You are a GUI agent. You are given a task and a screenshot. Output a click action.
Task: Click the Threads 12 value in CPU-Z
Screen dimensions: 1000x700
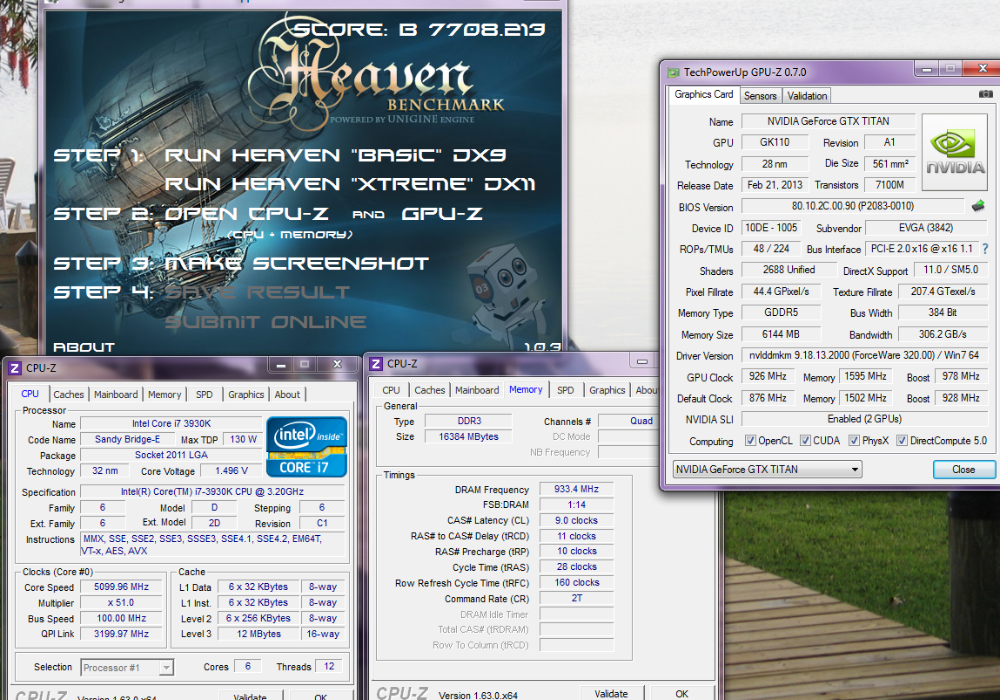(x=329, y=666)
